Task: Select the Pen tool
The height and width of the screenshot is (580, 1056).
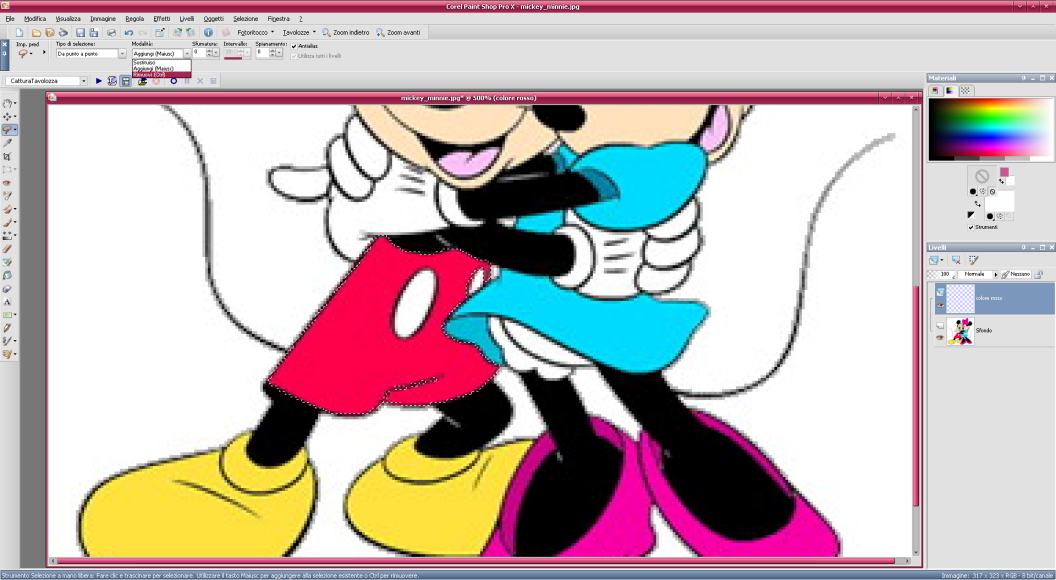Action: tap(7, 328)
